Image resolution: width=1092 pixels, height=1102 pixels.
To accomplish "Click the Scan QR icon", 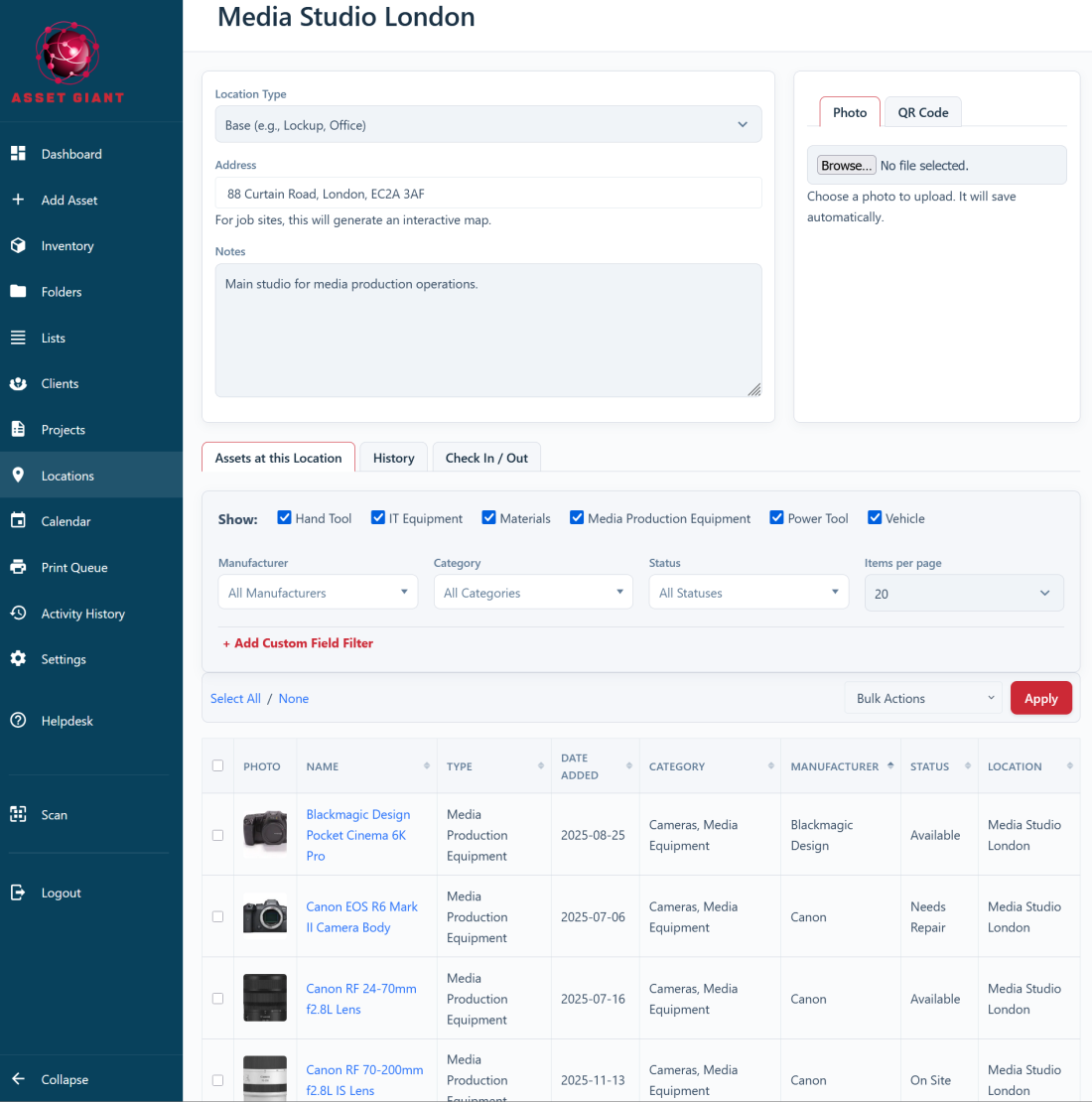I will click(x=18, y=814).
